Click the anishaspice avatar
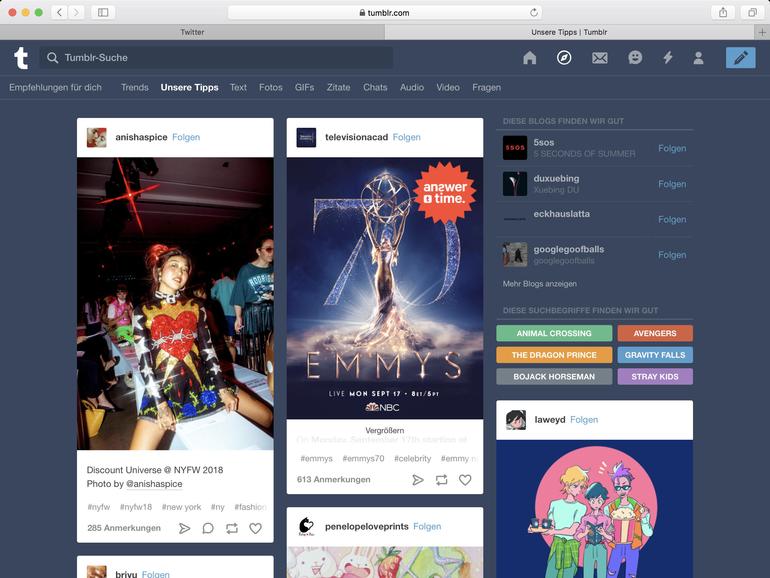The image size is (770, 578). click(x=97, y=138)
